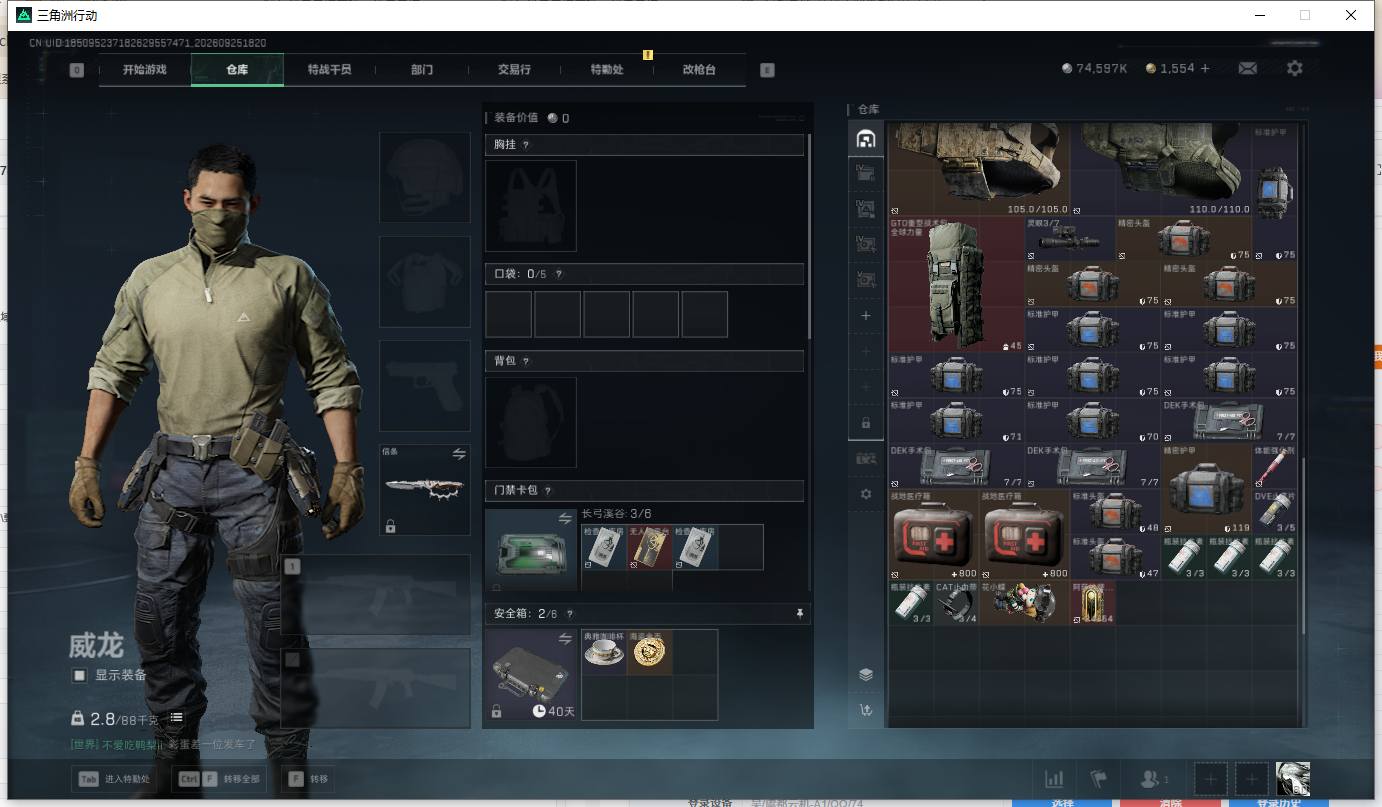Click the help icon next to 口袋
The height and width of the screenshot is (807, 1382).
[x=558, y=274]
